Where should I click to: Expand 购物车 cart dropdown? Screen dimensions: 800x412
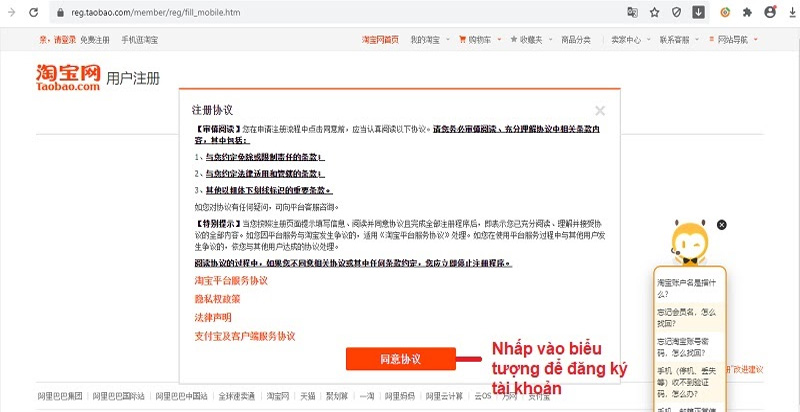[480, 40]
